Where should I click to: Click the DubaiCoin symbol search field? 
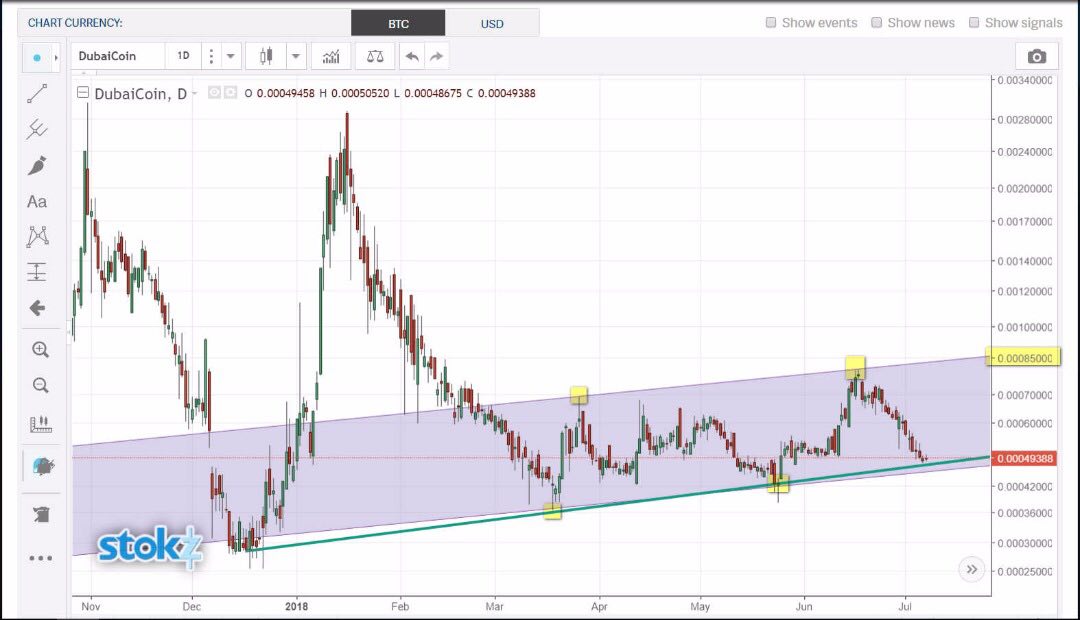(117, 56)
